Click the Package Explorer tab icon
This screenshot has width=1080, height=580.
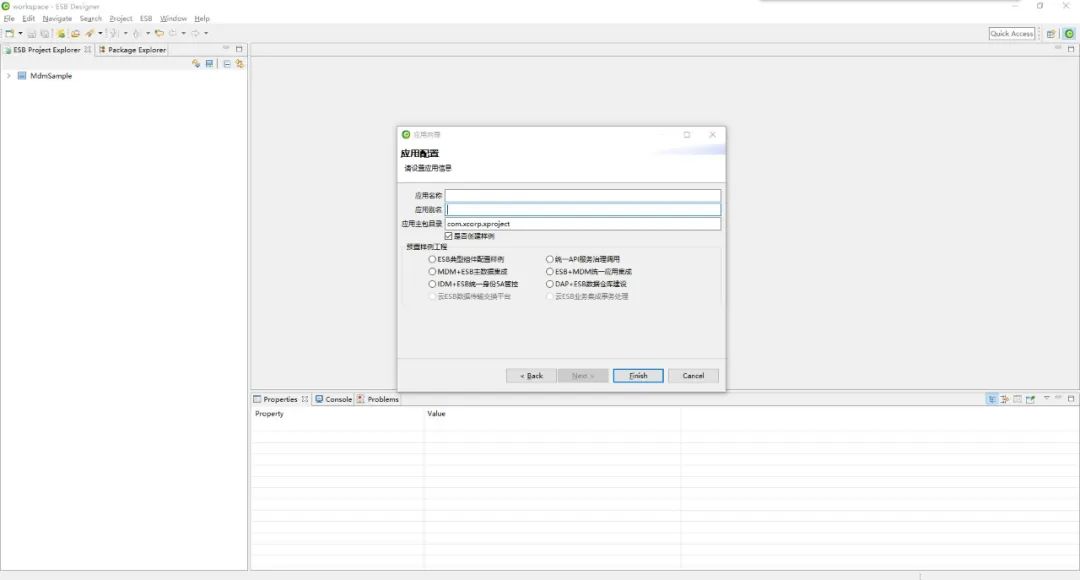click(102, 50)
